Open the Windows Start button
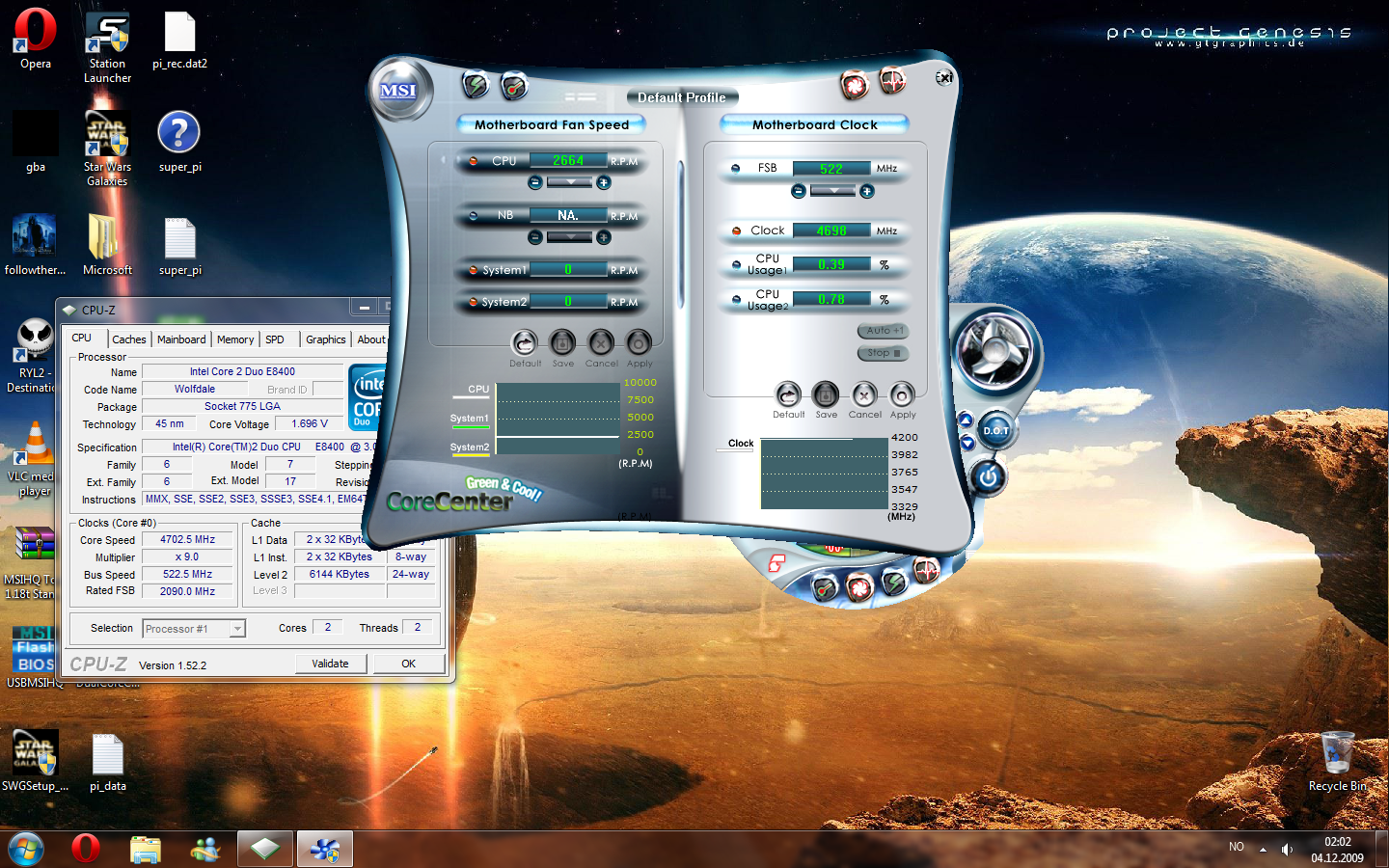Screen dimensions: 1389x868 [26, 849]
